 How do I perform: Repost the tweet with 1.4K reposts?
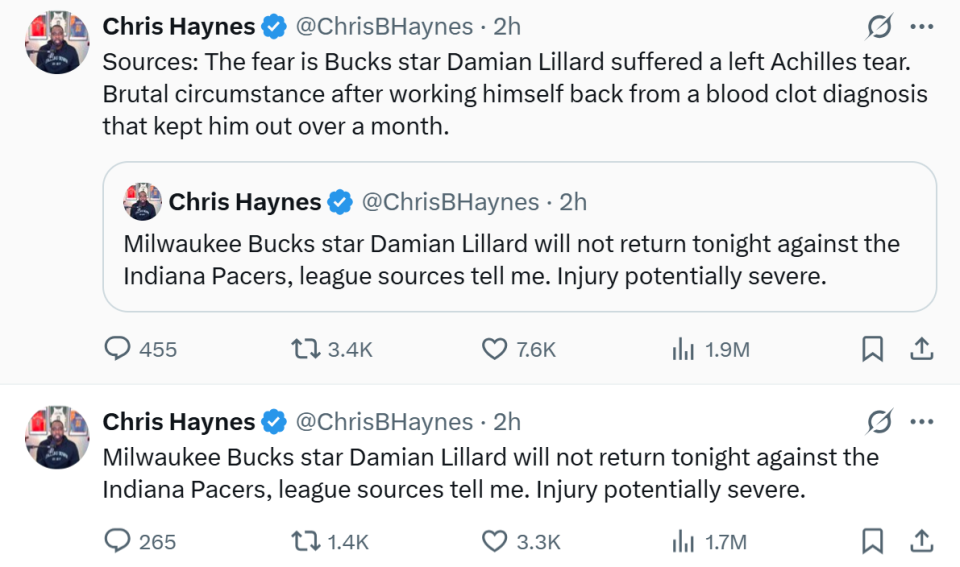(x=303, y=541)
